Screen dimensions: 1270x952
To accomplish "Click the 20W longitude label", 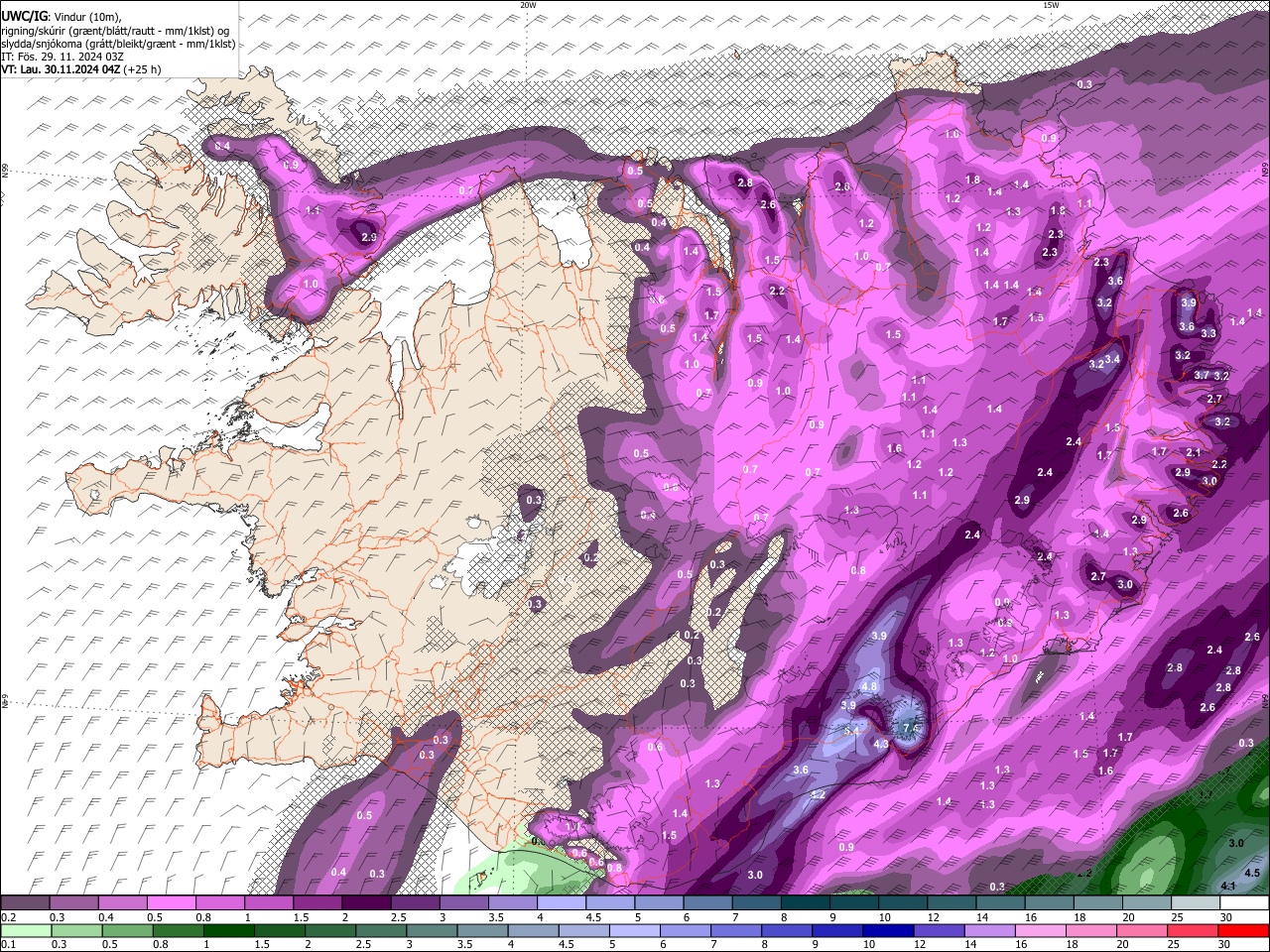I will (x=528, y=5).
